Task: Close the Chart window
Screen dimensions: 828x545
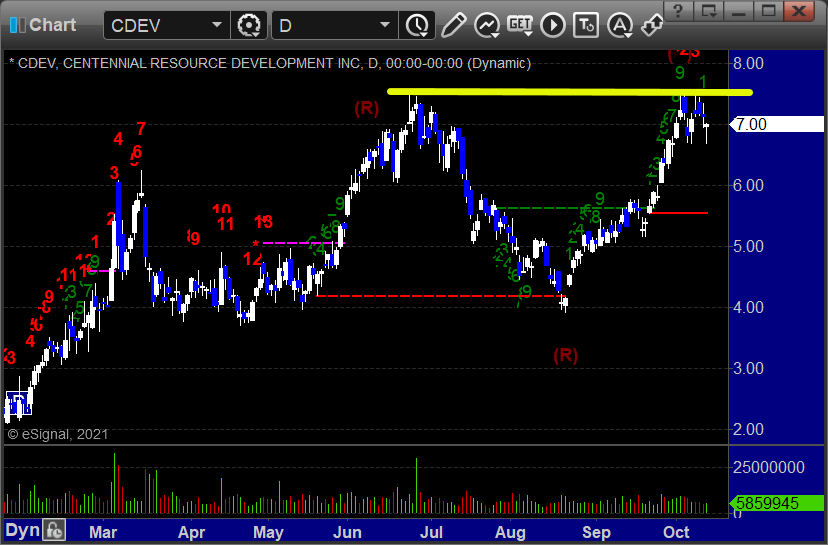Action: pyautogui.click(x=799, y=11)
